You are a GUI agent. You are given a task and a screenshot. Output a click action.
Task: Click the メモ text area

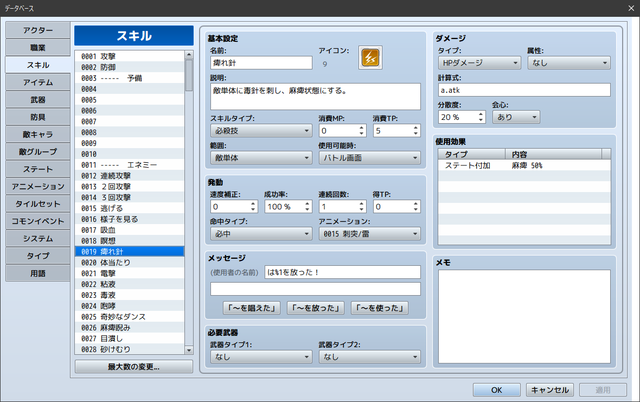[x=524, y=316]
